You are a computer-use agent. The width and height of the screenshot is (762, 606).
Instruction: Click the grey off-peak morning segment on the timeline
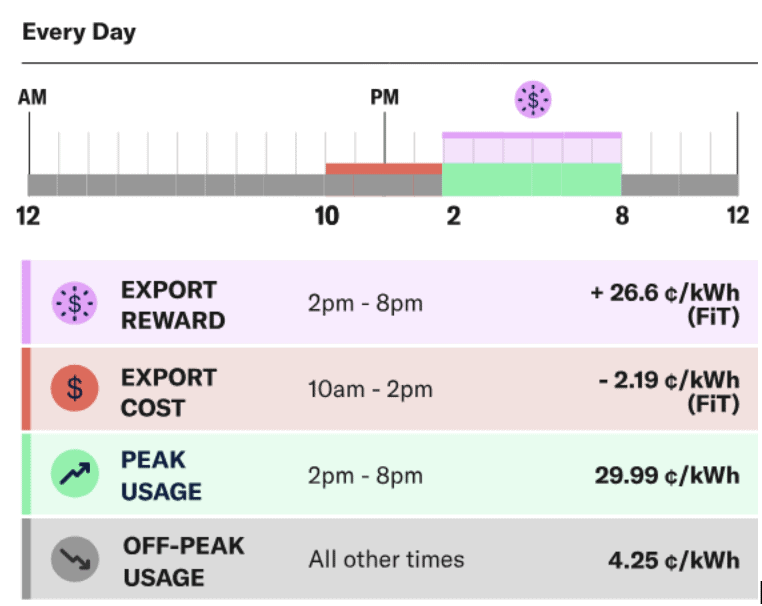point(176,185)
